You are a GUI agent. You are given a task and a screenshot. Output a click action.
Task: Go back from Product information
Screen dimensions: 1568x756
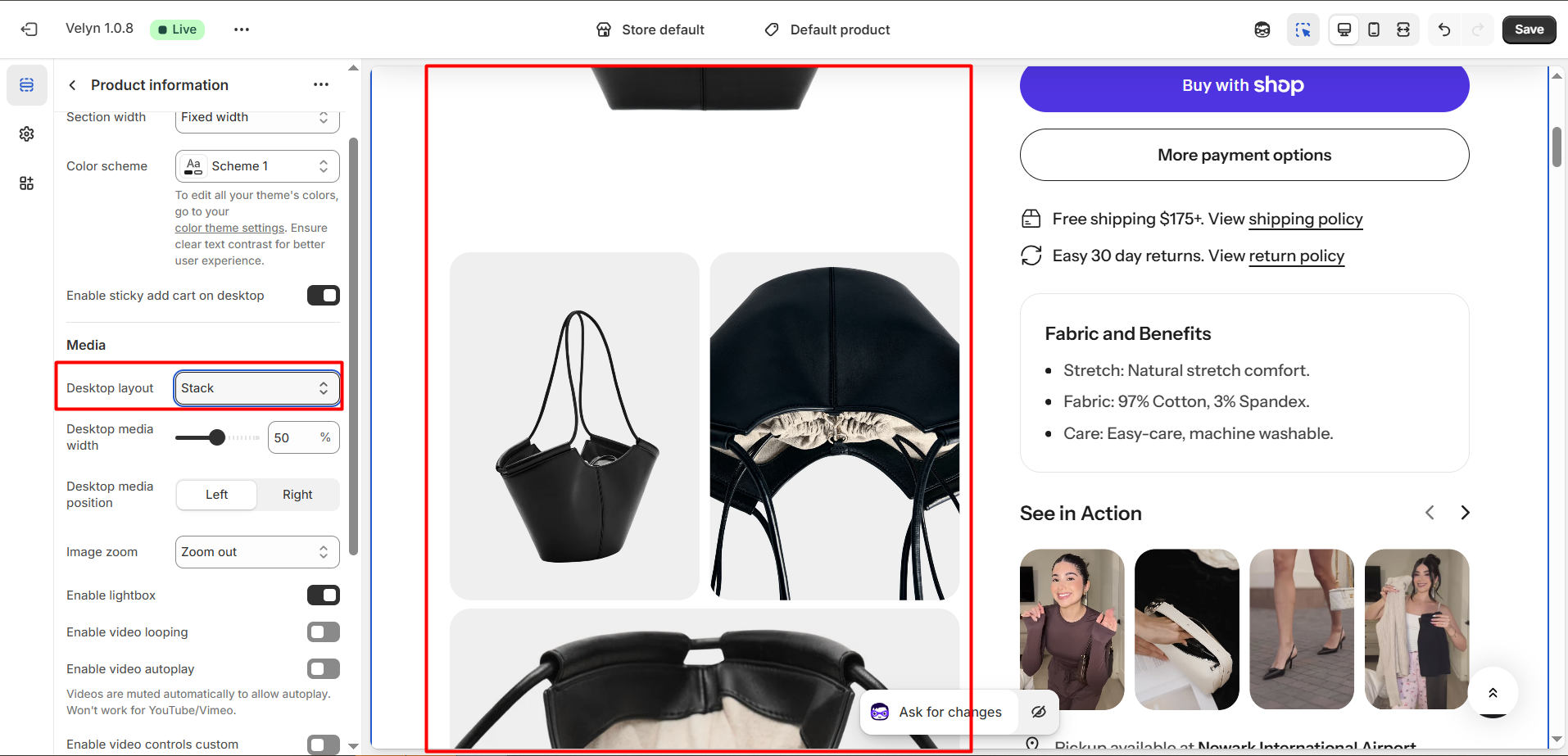click(73, 85)
